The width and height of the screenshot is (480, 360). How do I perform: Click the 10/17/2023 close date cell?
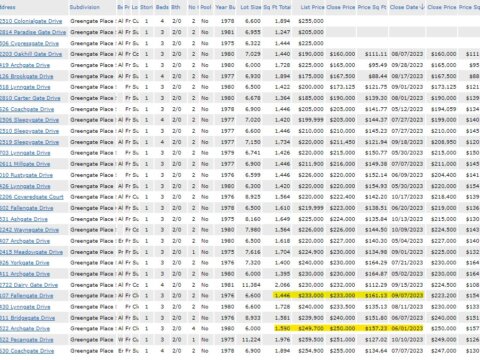[x=407, y=197]
